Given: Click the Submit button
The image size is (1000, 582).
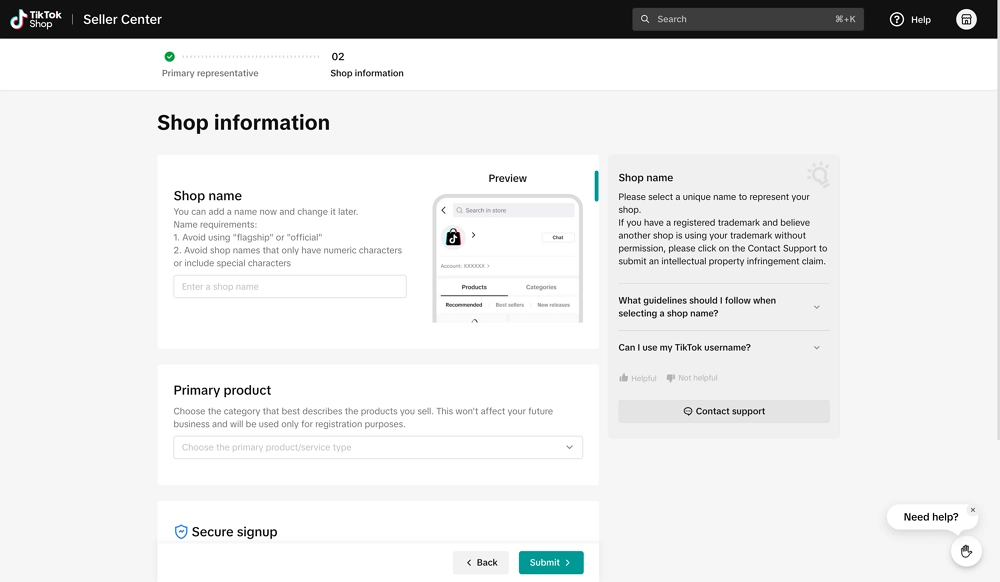Looking at the screenshot, I should tap(550, 562).
